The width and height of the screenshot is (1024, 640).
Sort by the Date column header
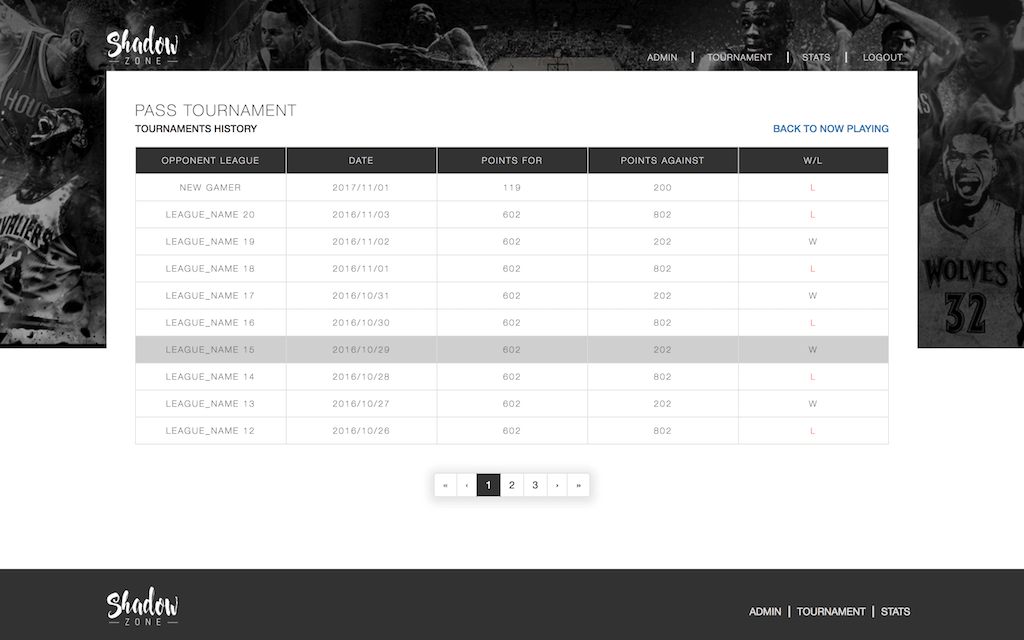(361, 160)
